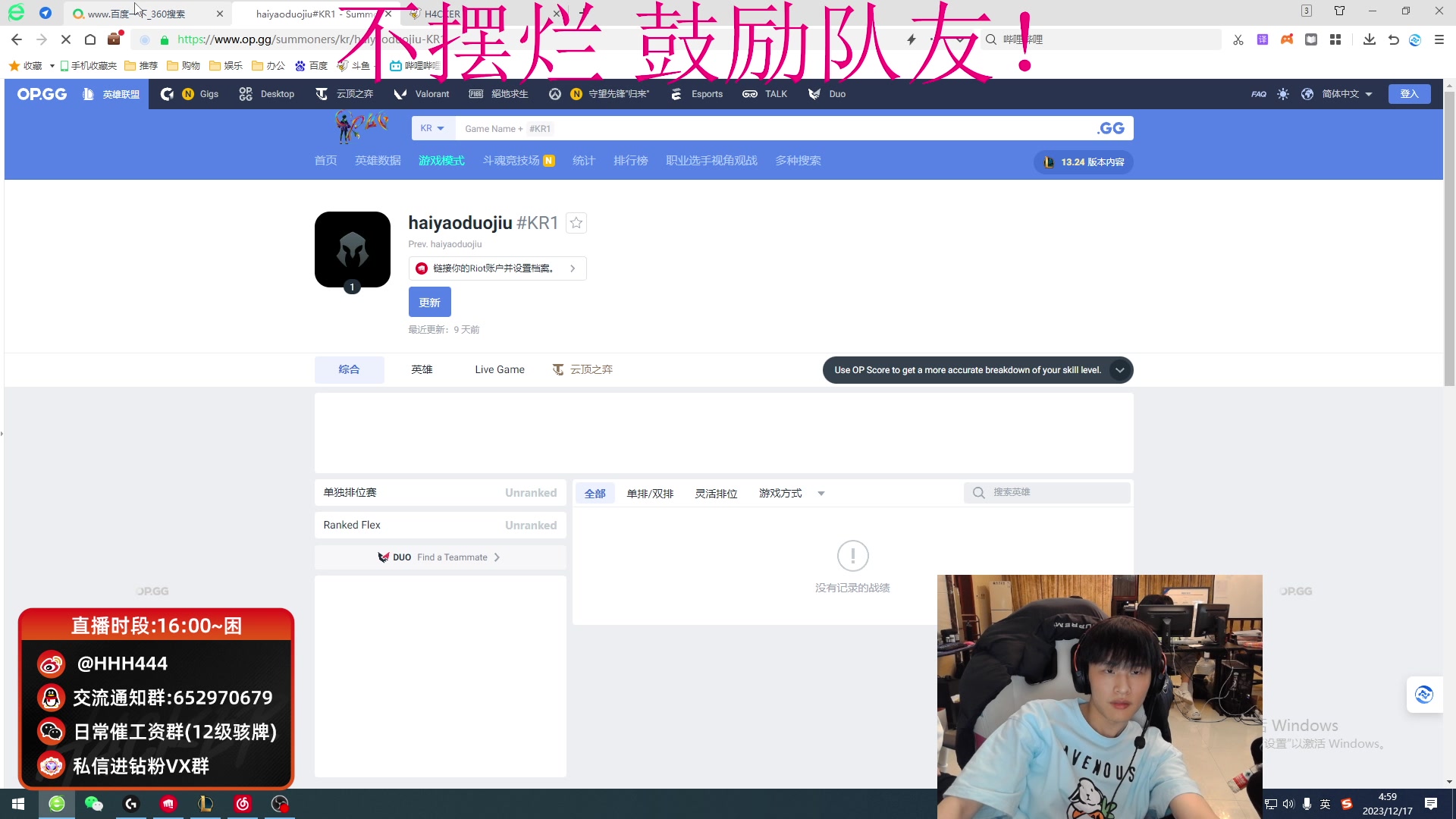Open the link Riot account prompt
1456x819 pixels.
coord(497,268)
